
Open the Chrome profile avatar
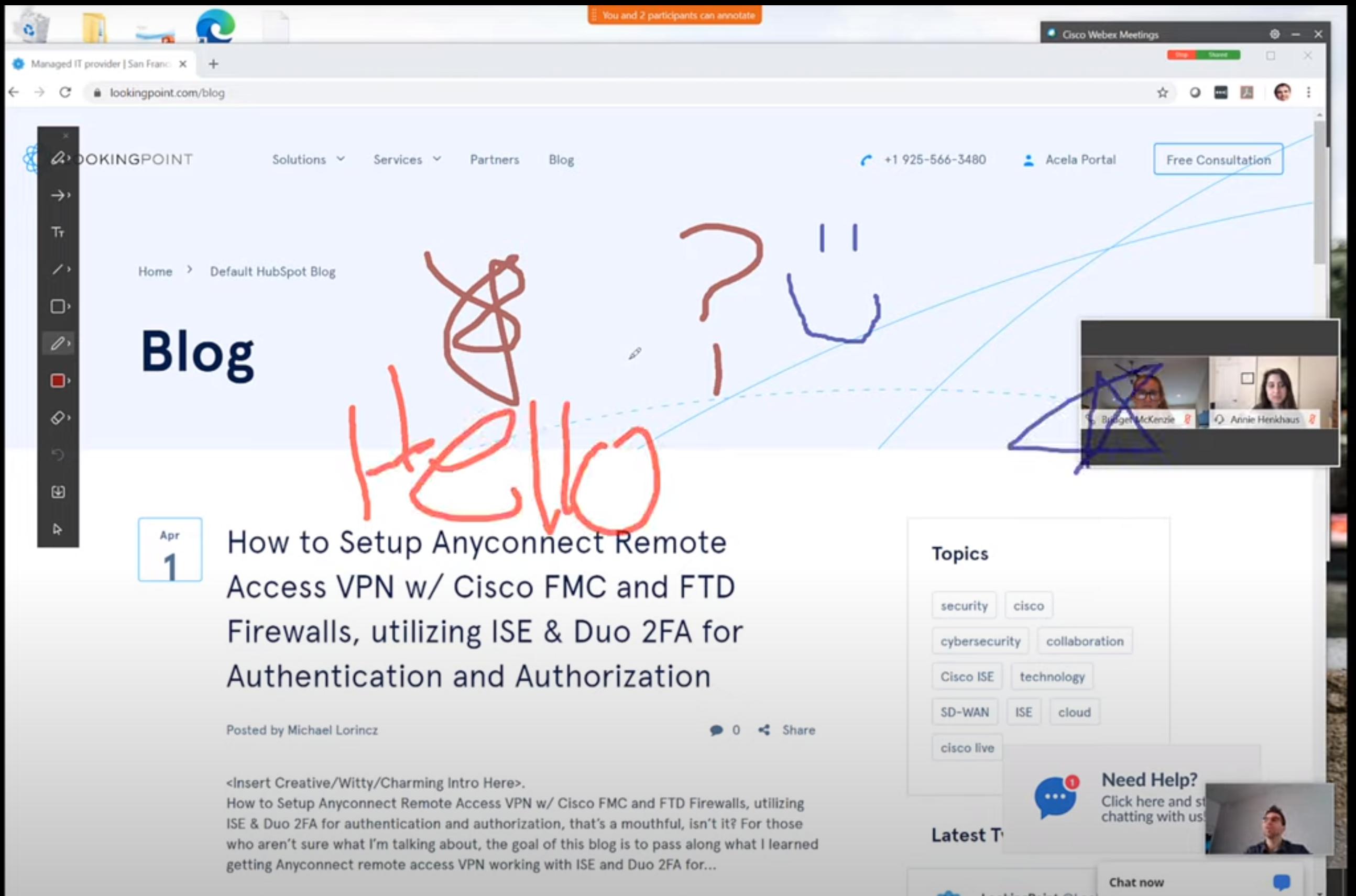click(1282, 92)
